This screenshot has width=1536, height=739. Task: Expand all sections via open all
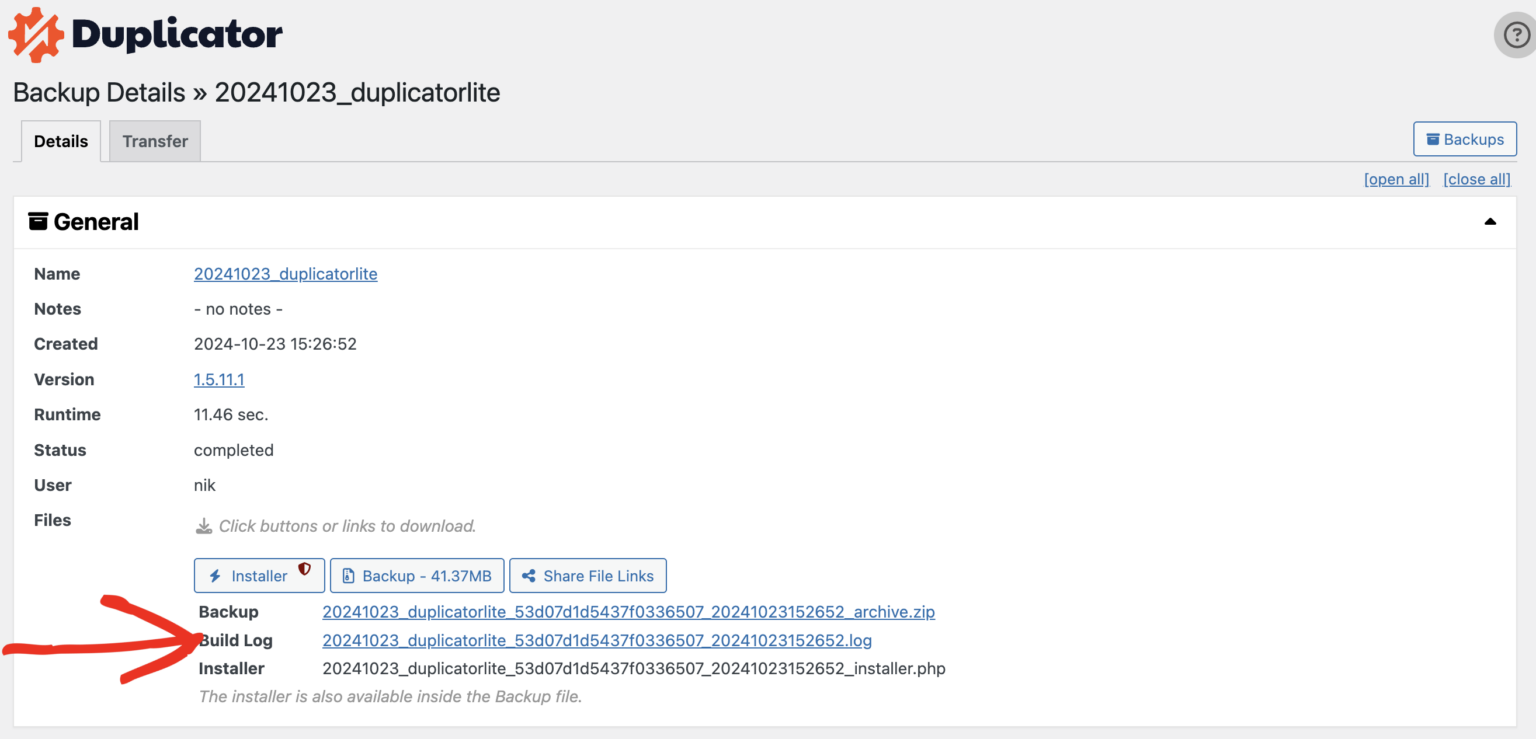1396,179
